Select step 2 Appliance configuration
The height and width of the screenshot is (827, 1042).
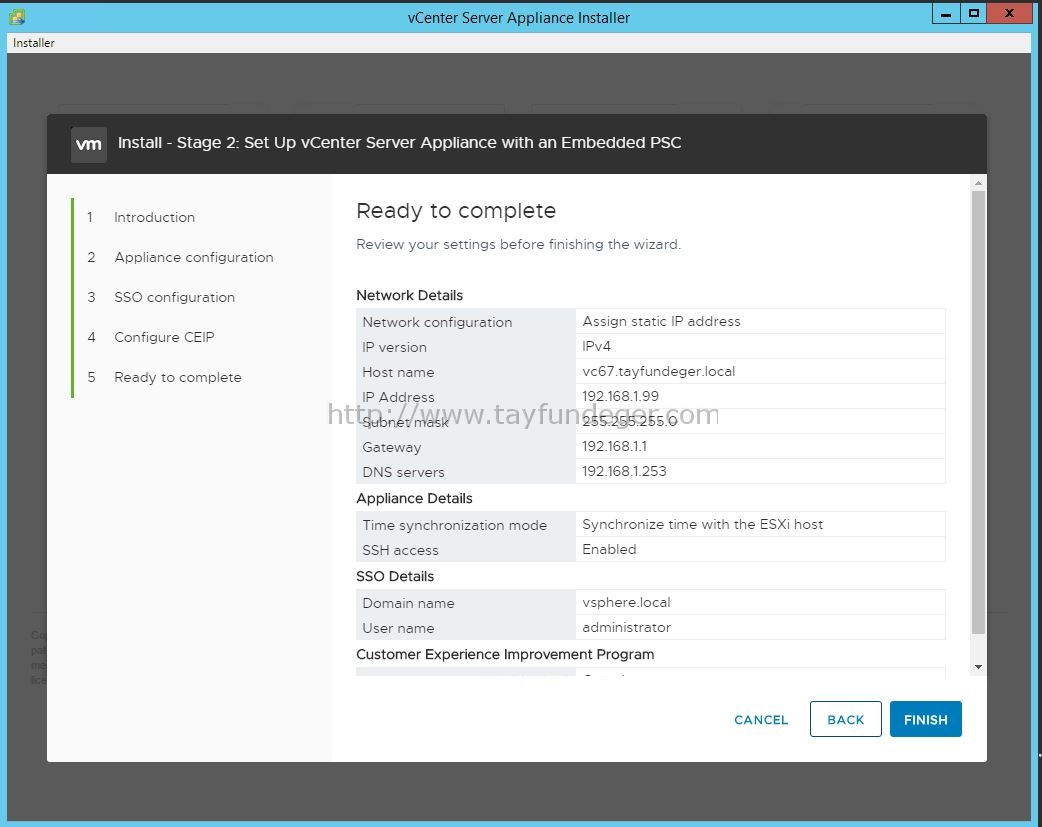pyautogui.click(x=193, y=257)
